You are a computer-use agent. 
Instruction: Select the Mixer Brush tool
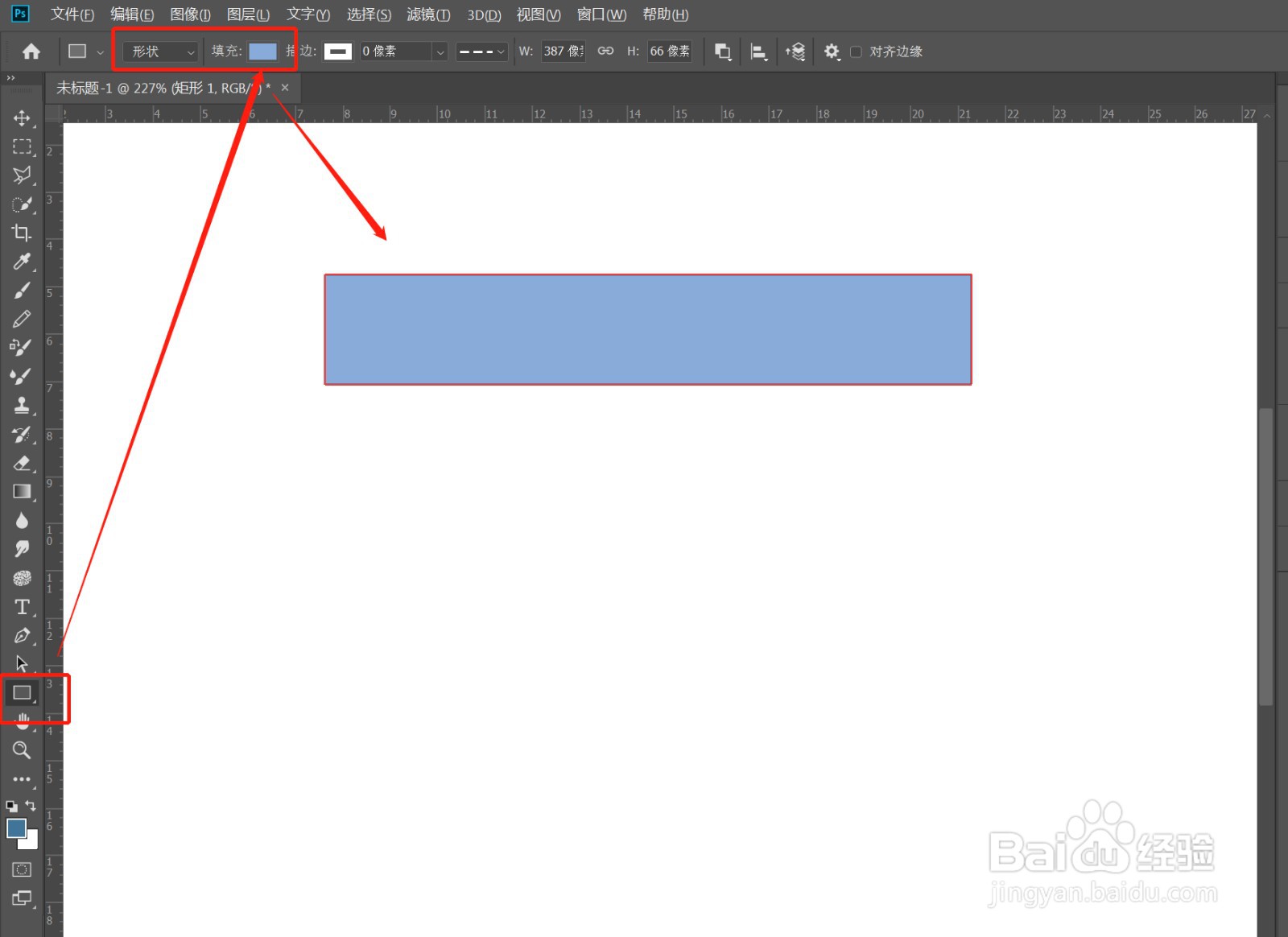point(22,377)
